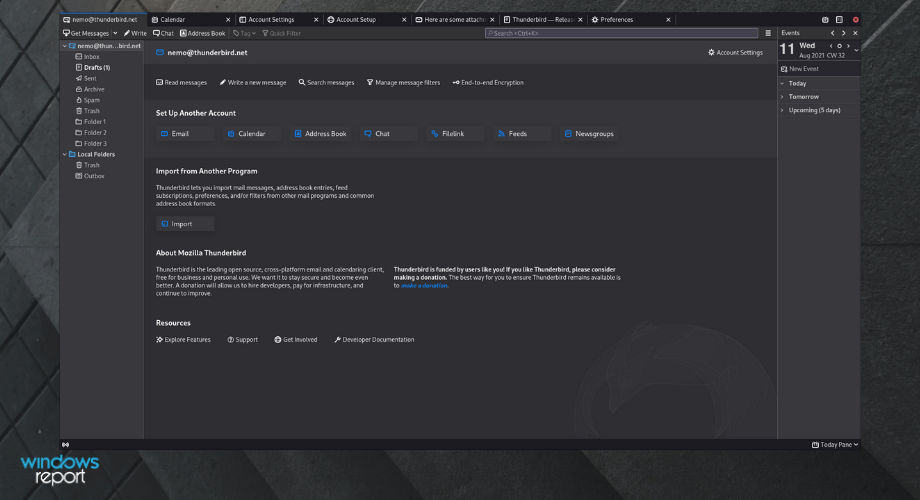920x500 pixels.
Task: Click Read messages
Action: [x=181, y=83]
